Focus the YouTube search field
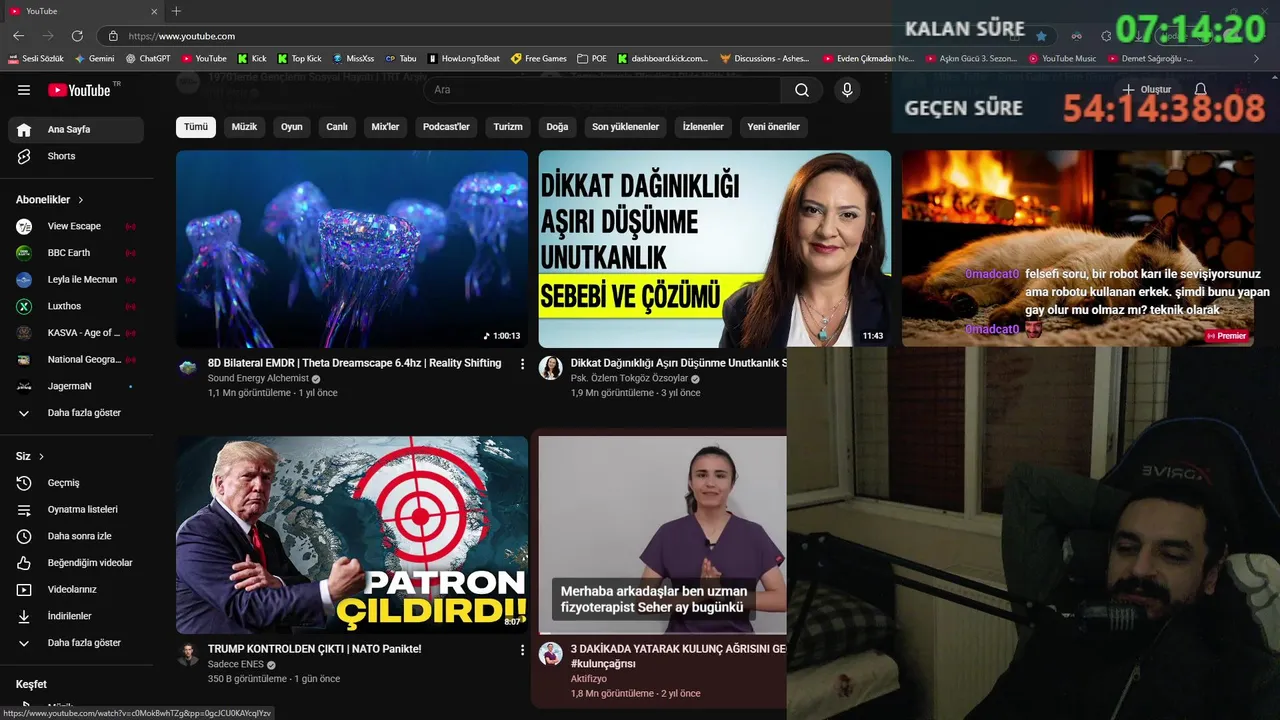This screenshot has width=1280, height=720. click(602, 90)
